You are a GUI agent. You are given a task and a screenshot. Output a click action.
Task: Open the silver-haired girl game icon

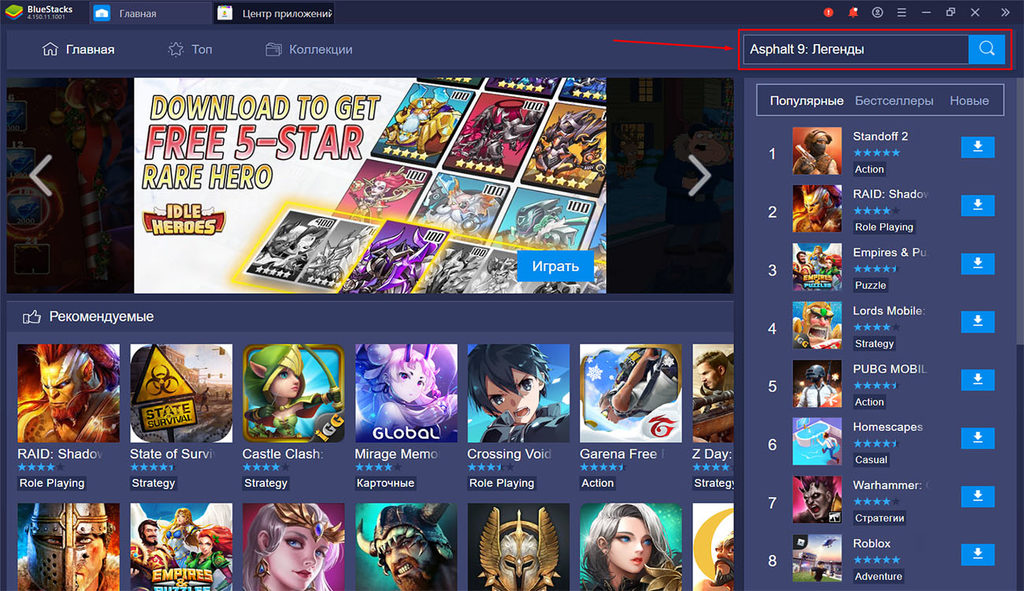click(631, 547)
